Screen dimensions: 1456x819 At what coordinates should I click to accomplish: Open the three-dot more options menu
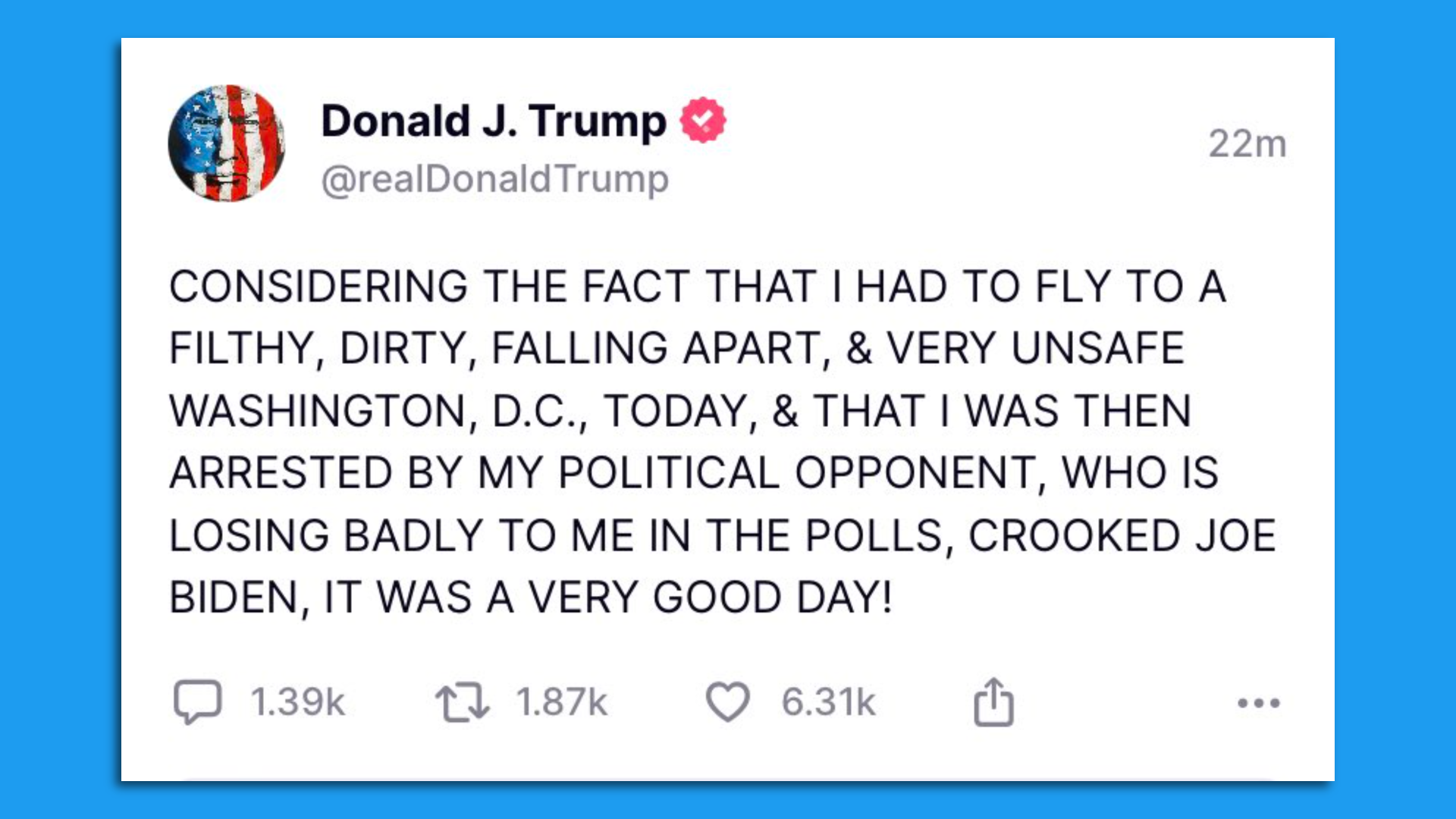tap(1259, 703)
